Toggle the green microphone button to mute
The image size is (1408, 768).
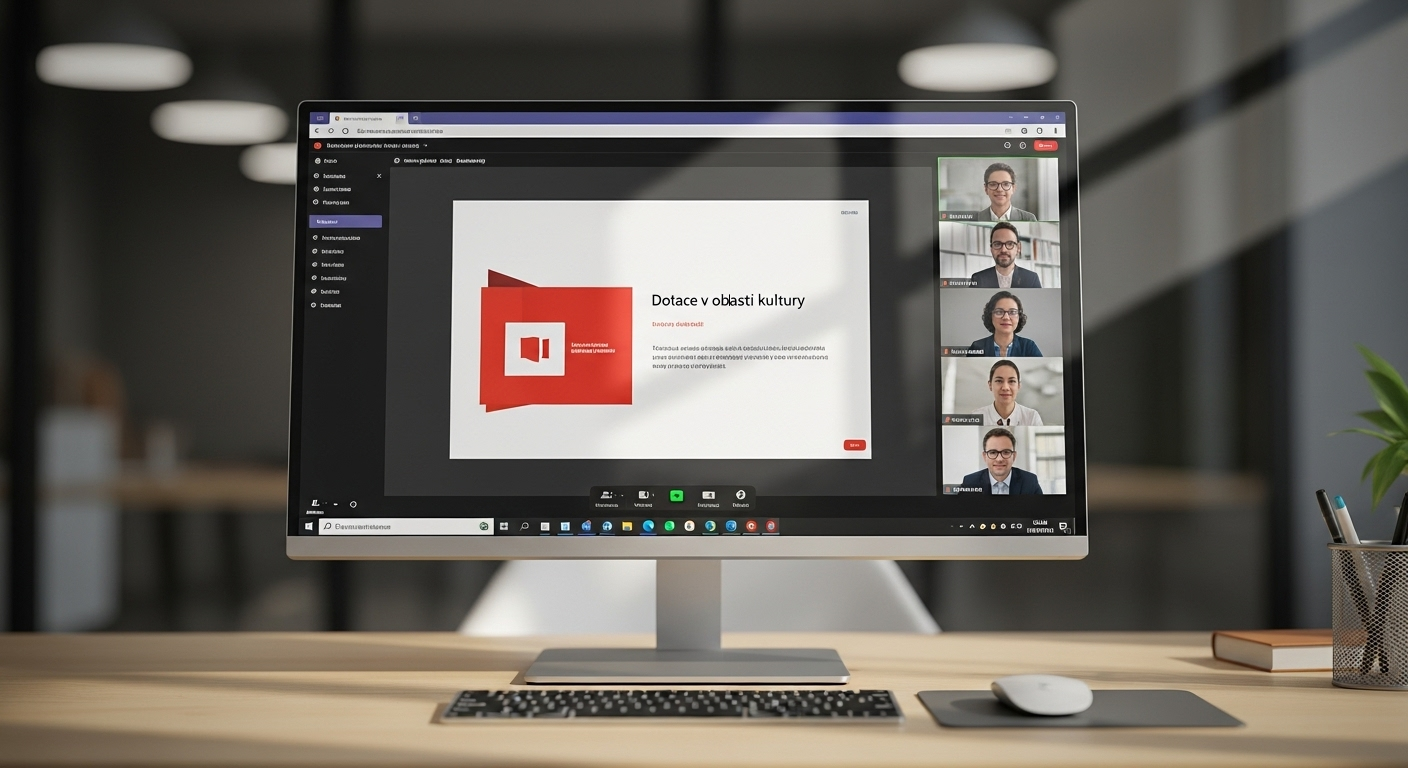click(x=677, y=494)
